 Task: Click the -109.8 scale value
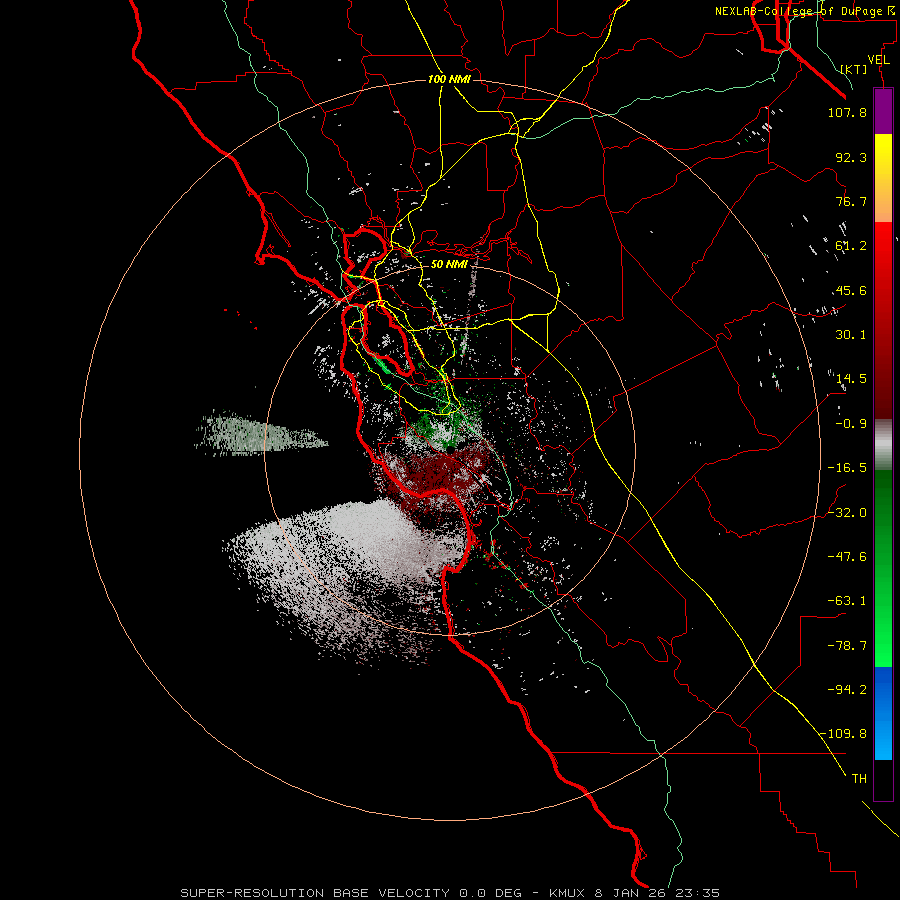point(843,734)
